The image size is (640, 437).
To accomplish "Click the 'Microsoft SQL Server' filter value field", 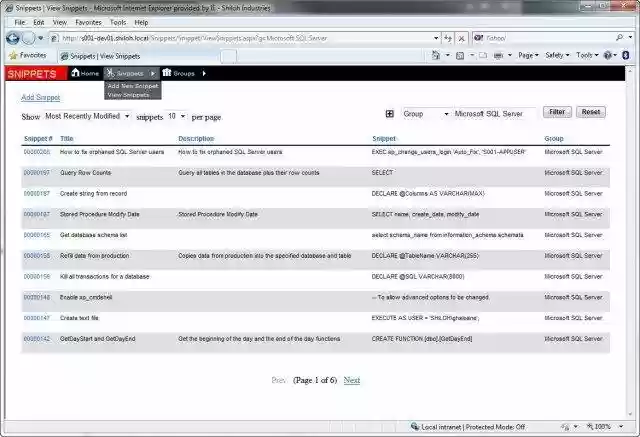I will 495,114.
